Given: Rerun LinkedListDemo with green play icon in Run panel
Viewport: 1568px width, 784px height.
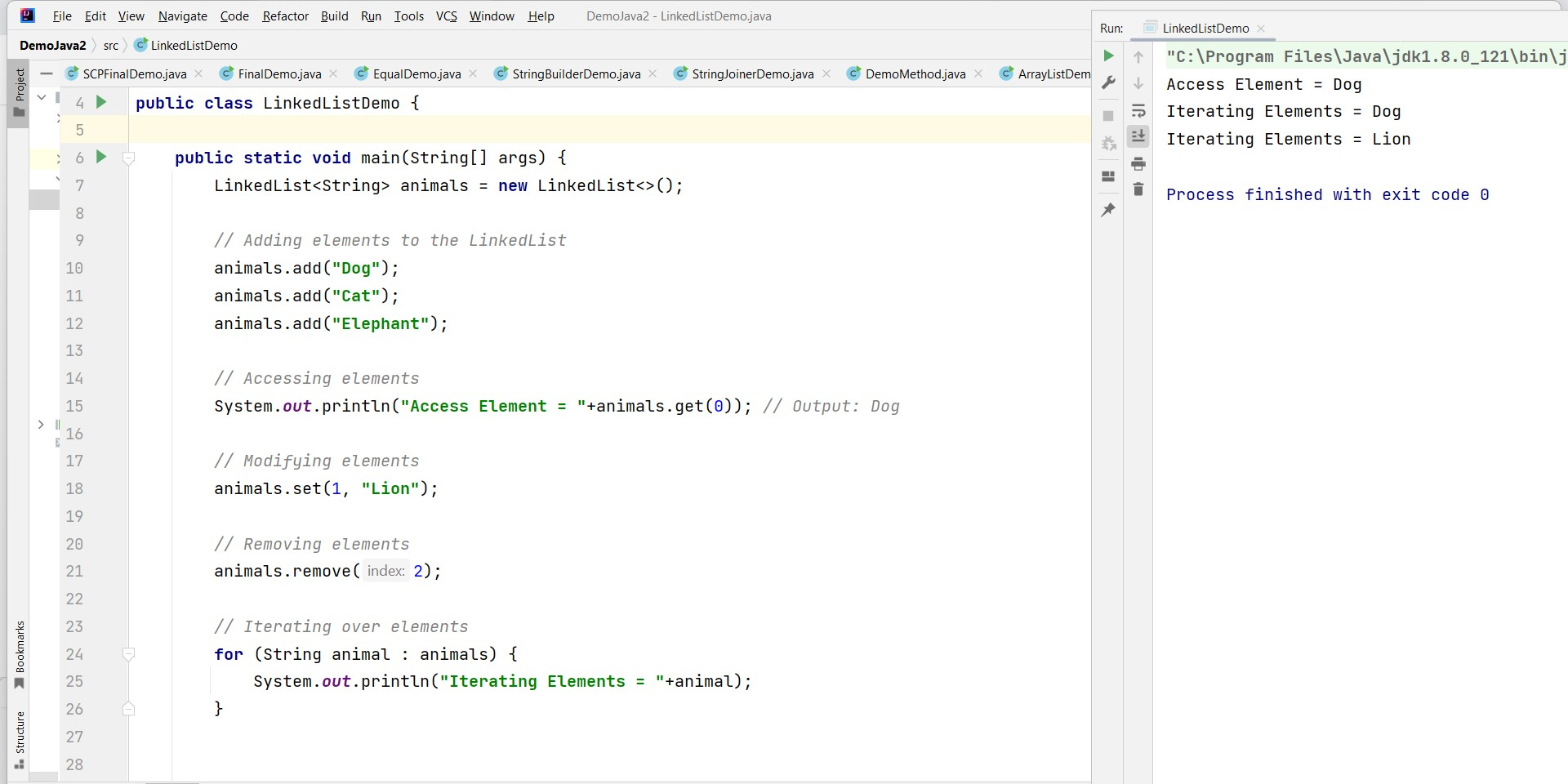Looking at the screenshot, I should pos(1108,56).
